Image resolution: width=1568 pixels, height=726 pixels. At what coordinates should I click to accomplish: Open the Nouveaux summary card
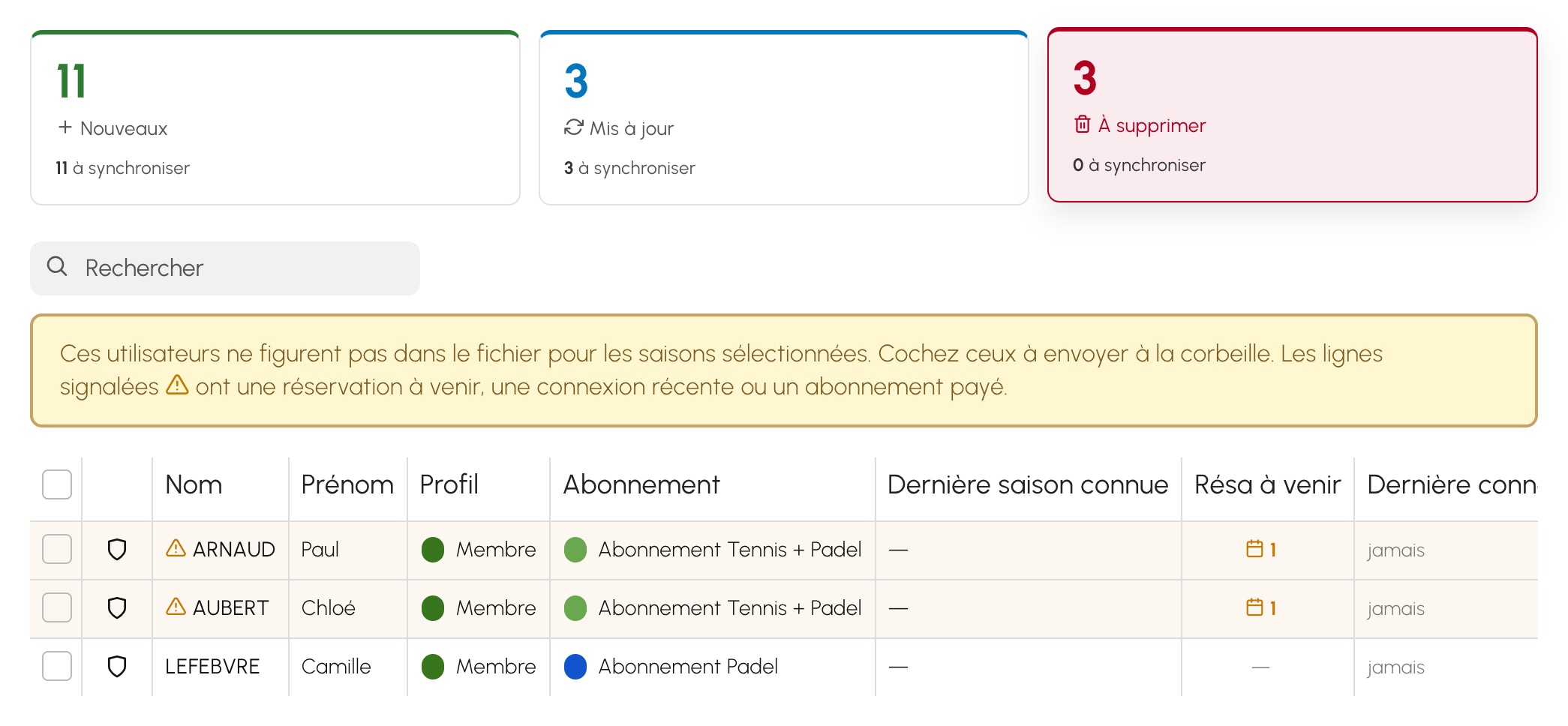pyautogui.click(x=275, y=118)
